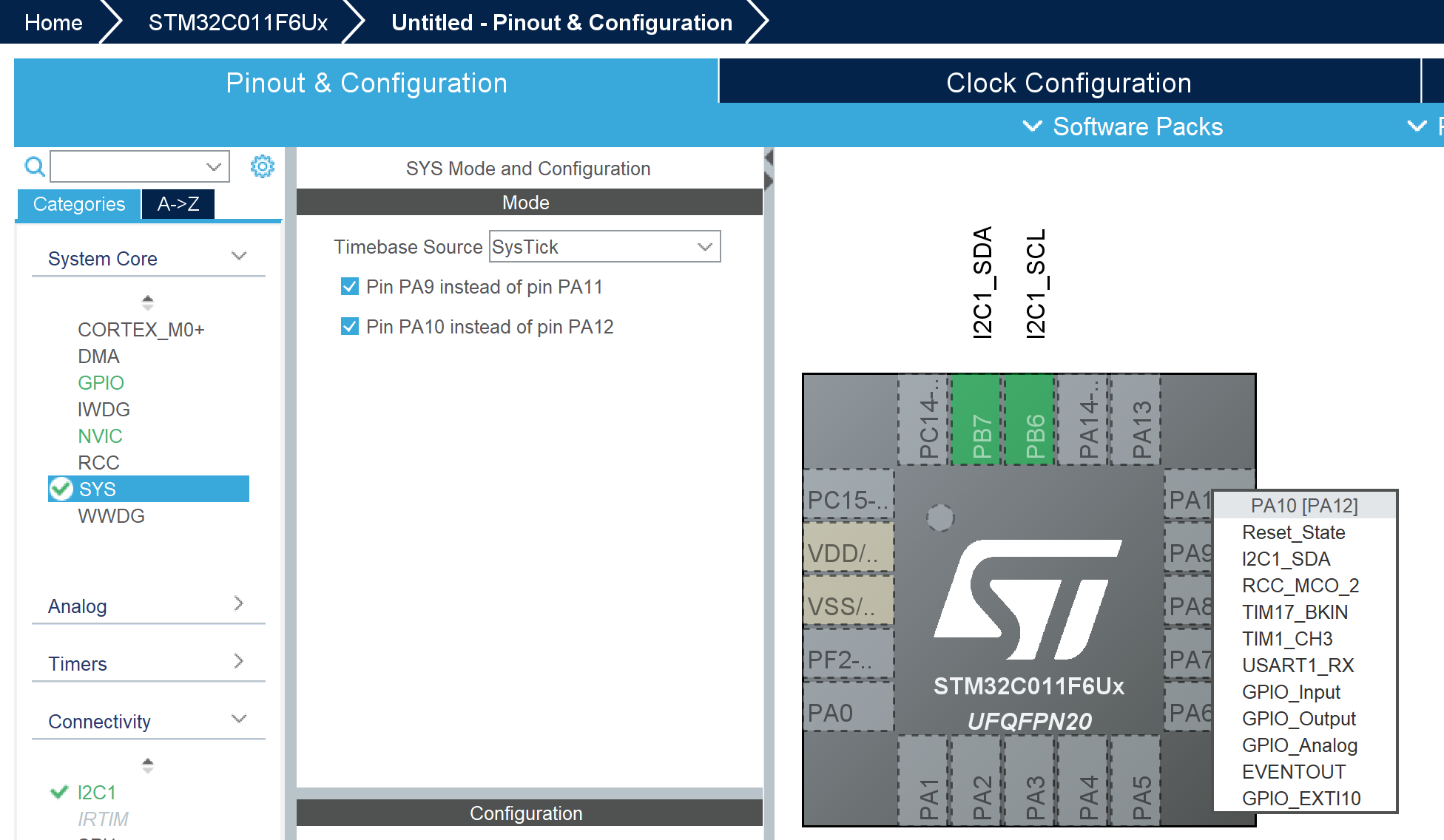Click the green checkmark icon beside I2C1

click(58, 792)
